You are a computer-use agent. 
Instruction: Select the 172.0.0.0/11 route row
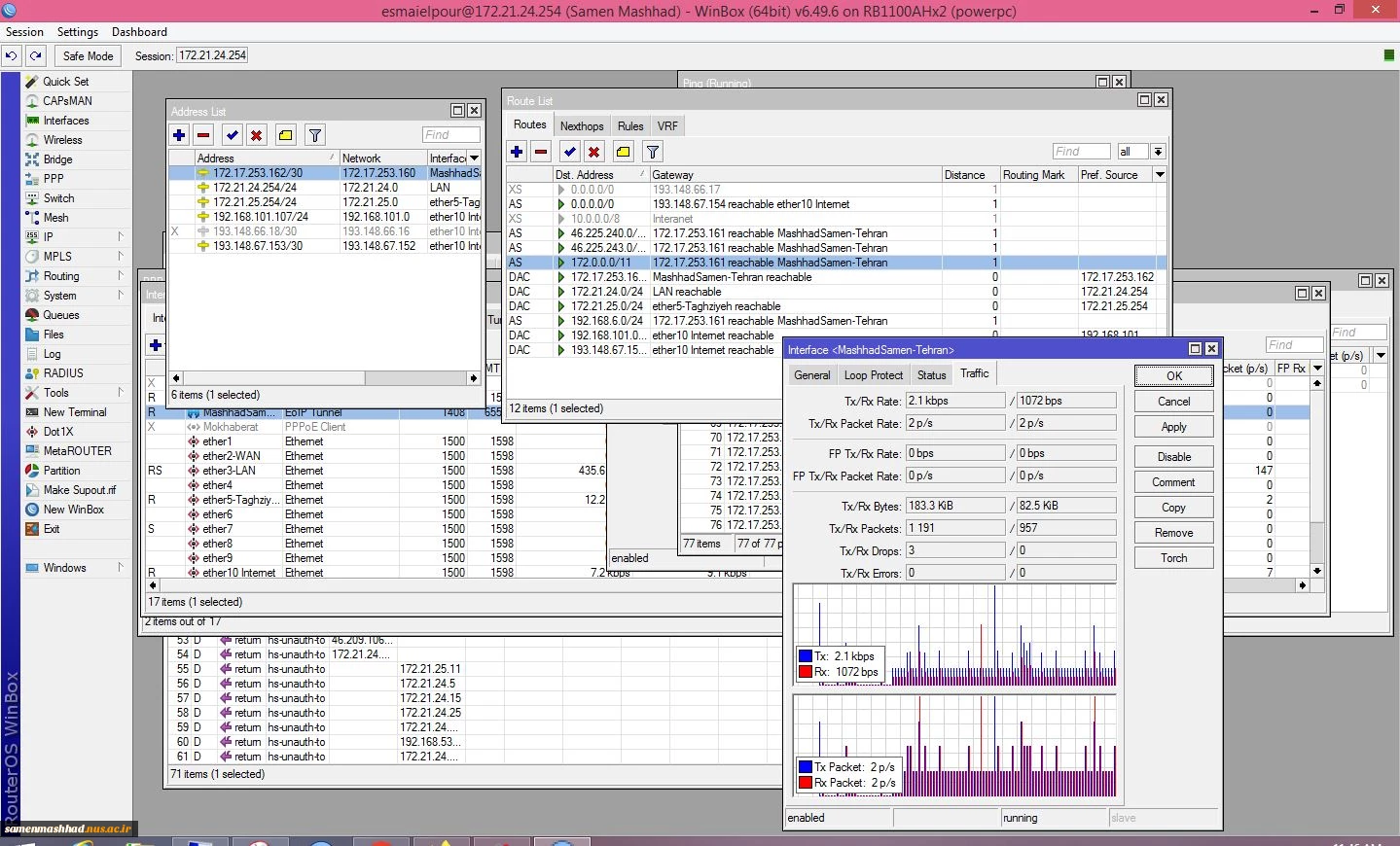pyautogui.click(x=836, y=263)
